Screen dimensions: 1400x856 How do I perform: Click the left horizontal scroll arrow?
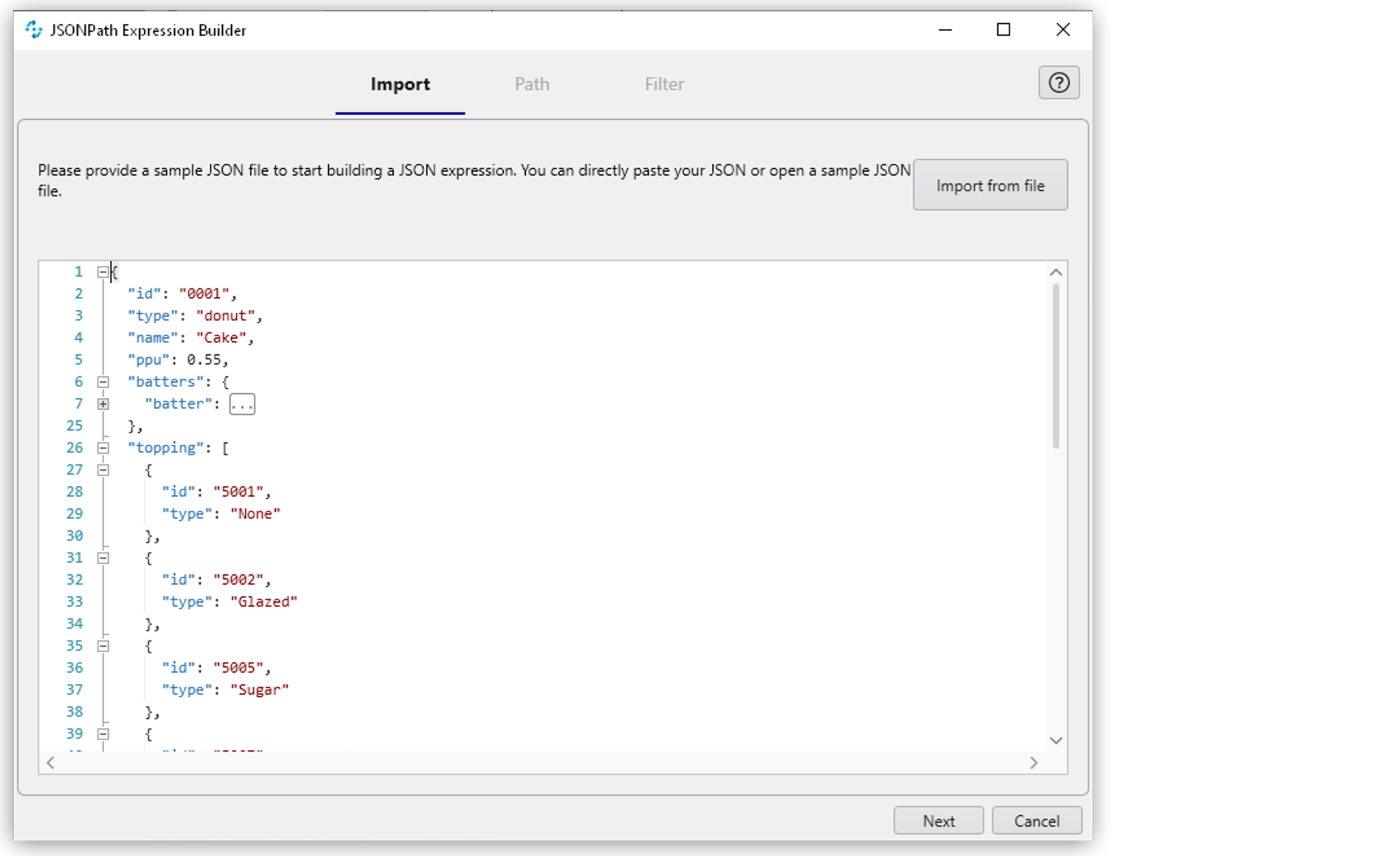coord(51,762)
